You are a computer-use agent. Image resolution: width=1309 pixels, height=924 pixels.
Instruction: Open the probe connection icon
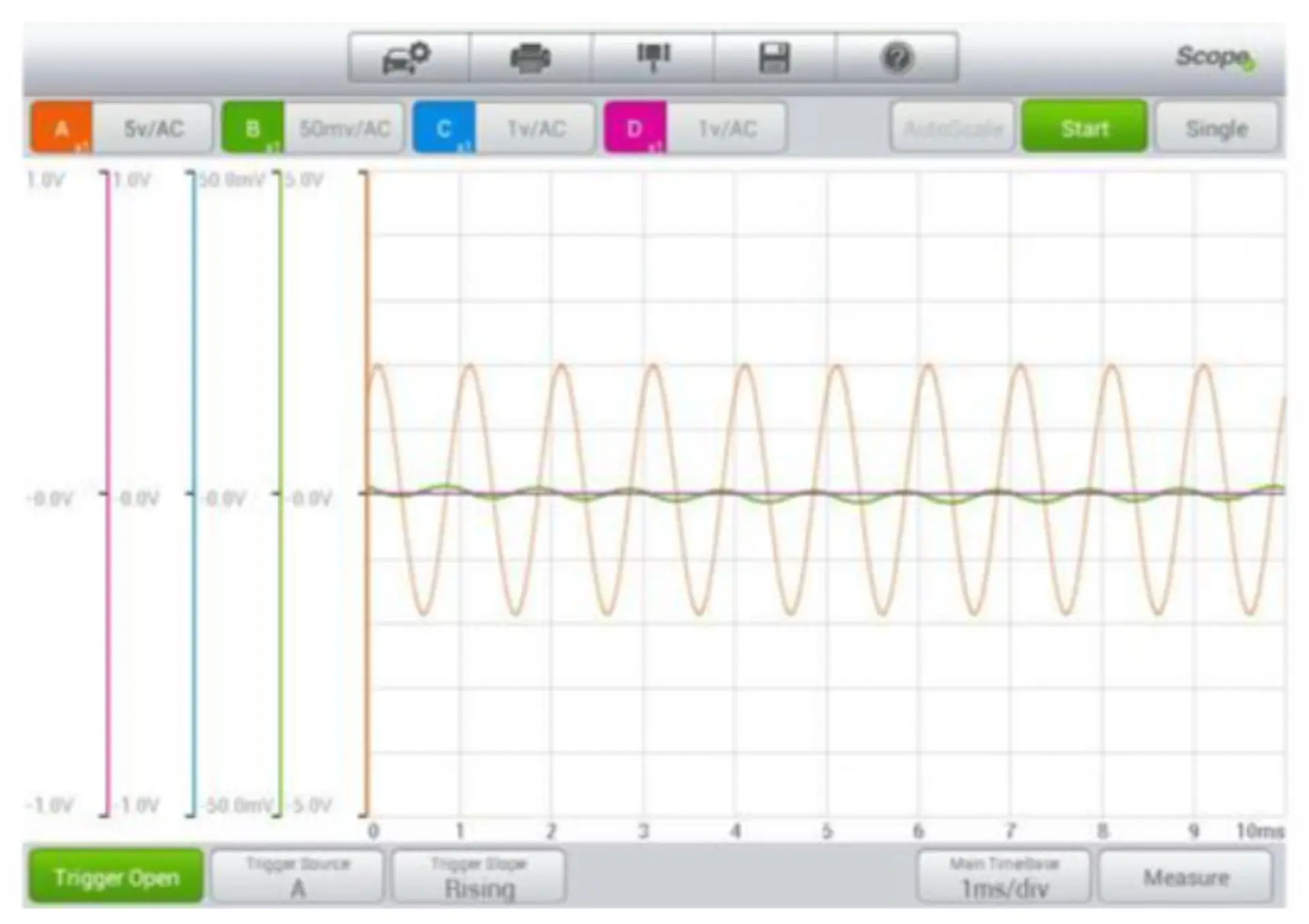[653, 58]
